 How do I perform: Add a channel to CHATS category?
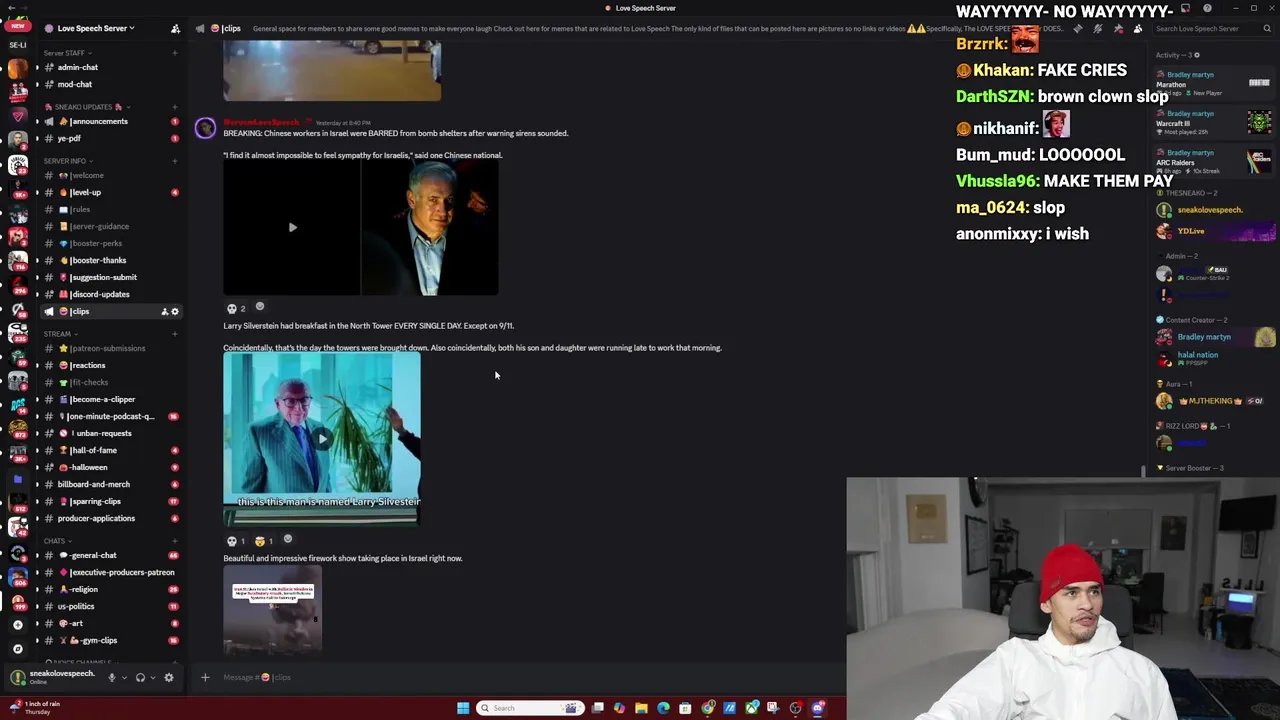(175, 541)
